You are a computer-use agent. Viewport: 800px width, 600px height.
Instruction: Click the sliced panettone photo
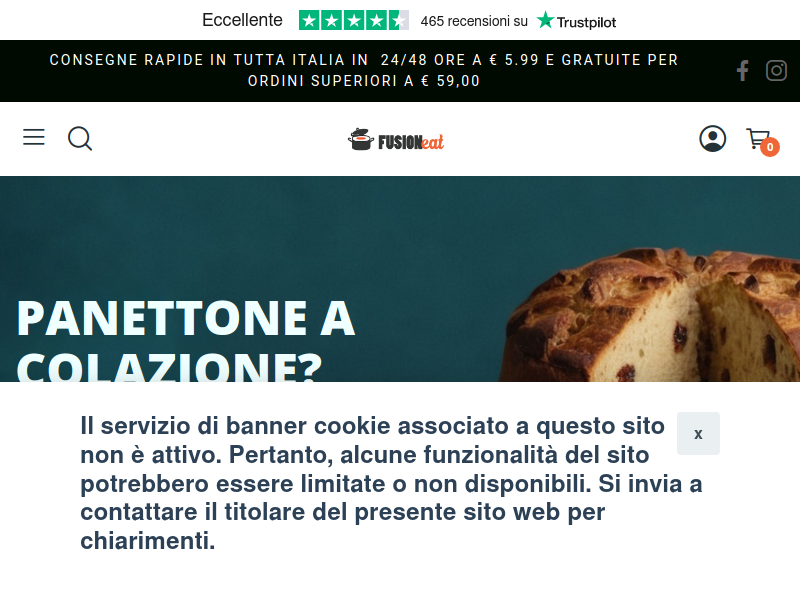click(x=649, y=314)
